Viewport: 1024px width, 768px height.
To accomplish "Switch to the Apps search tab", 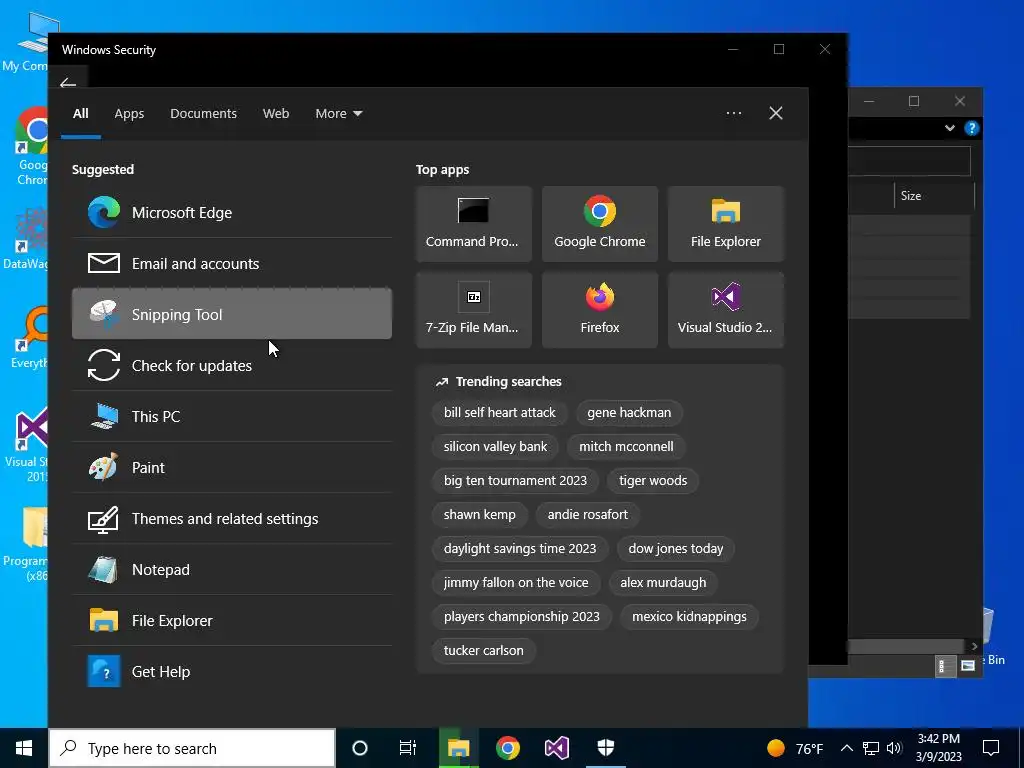I will click(x=129, y=114).
